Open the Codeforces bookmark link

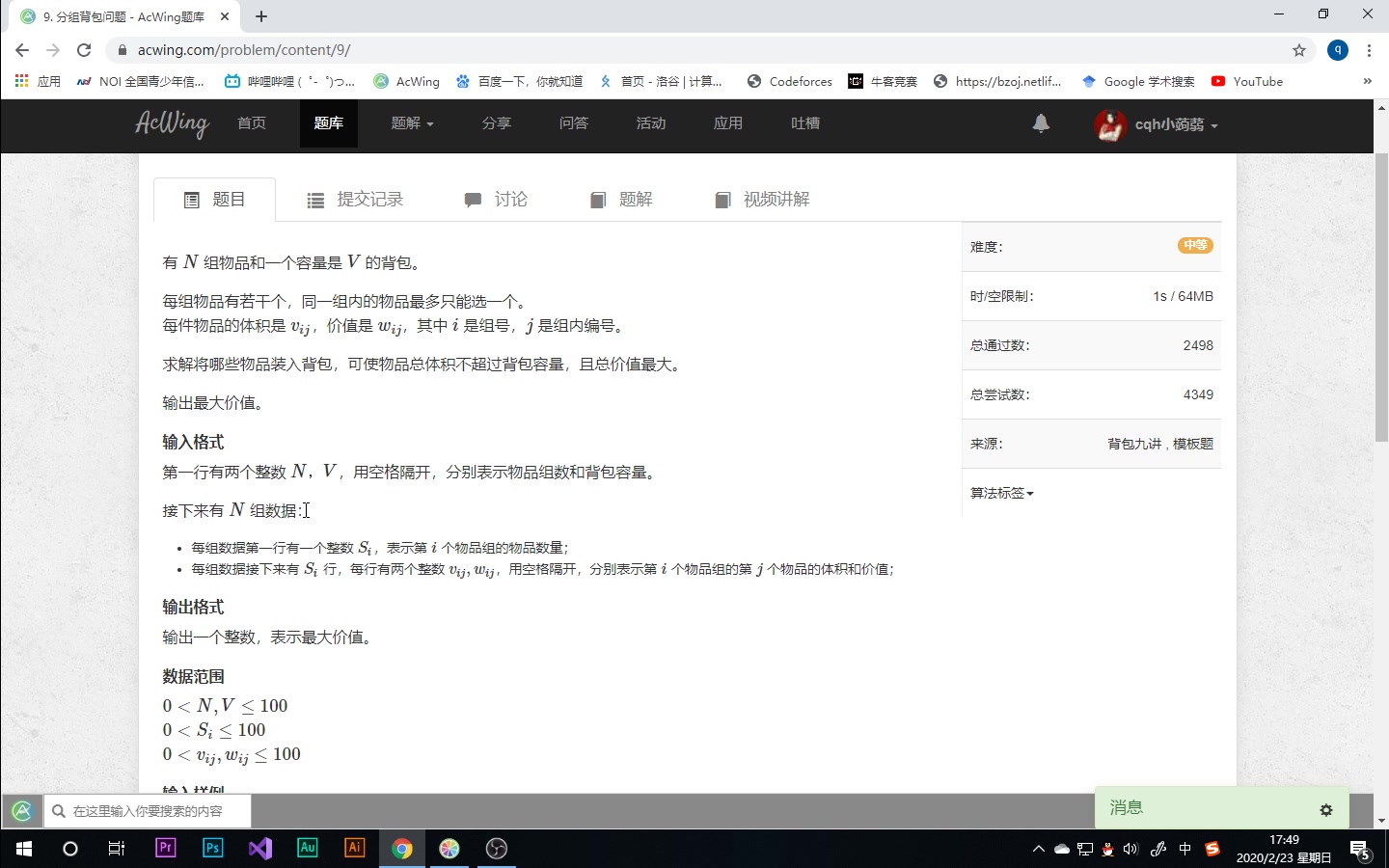(789, 81)
